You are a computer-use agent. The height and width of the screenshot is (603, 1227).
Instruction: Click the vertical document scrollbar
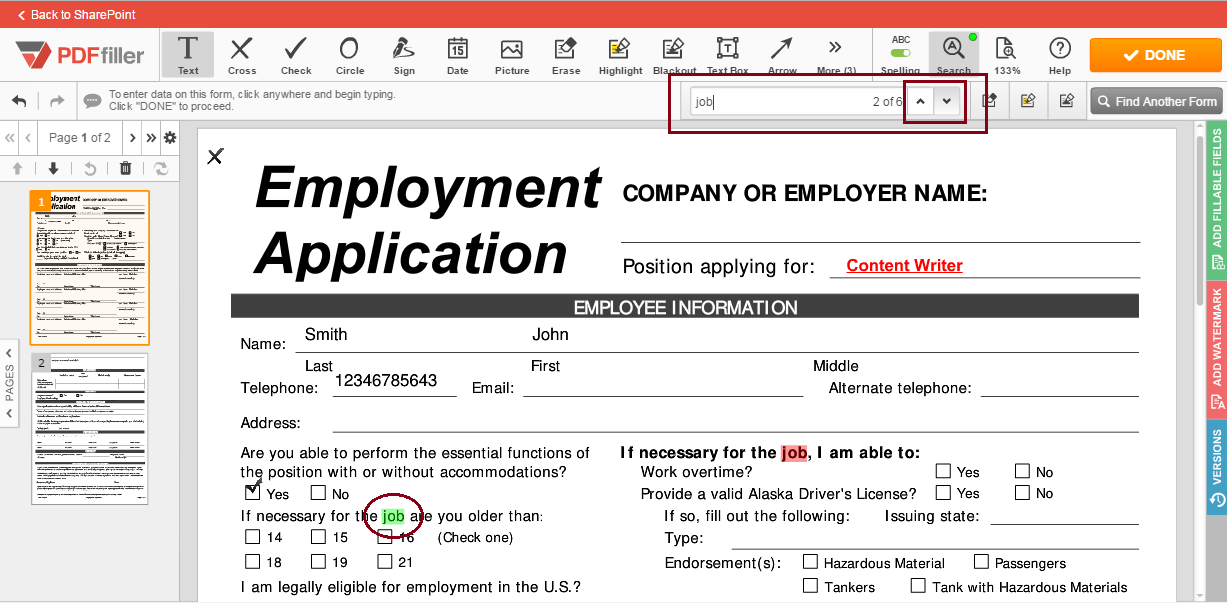1198,220
